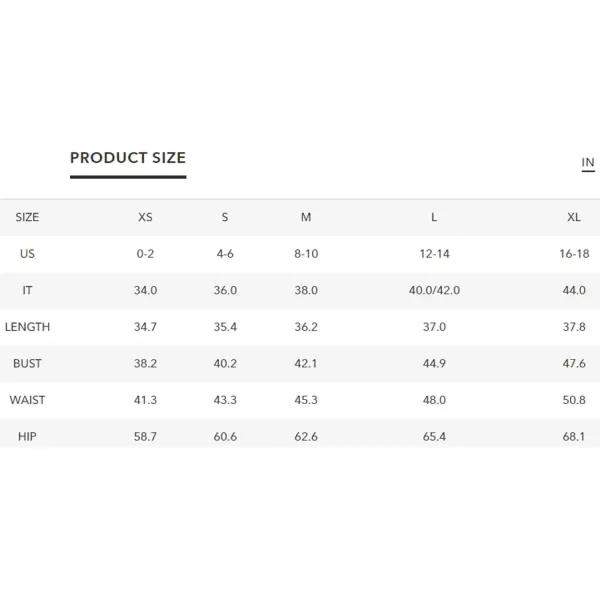Select the S size column header
The image size is (600, 600).
(x=225, y=217)
